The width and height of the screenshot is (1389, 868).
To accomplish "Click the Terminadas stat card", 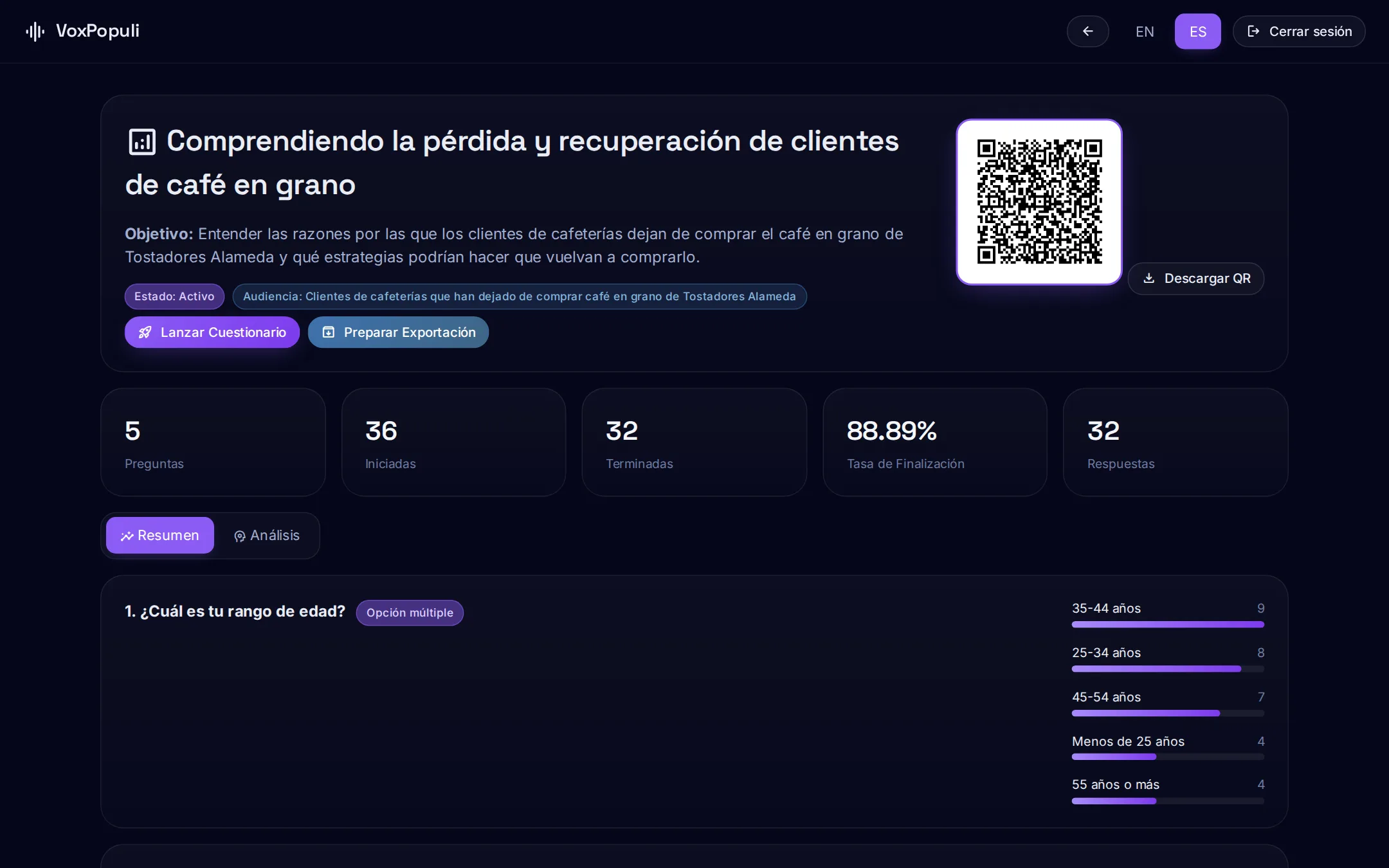I will coord(694,442).
